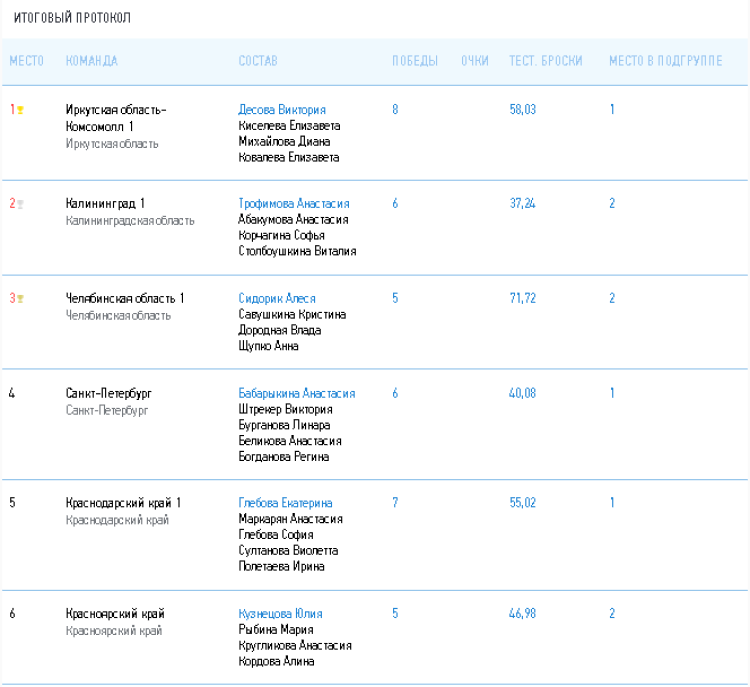Open the Кузнецова Юлия link
The width and height of the screenshot is (750, 687).
coord(280,614)
